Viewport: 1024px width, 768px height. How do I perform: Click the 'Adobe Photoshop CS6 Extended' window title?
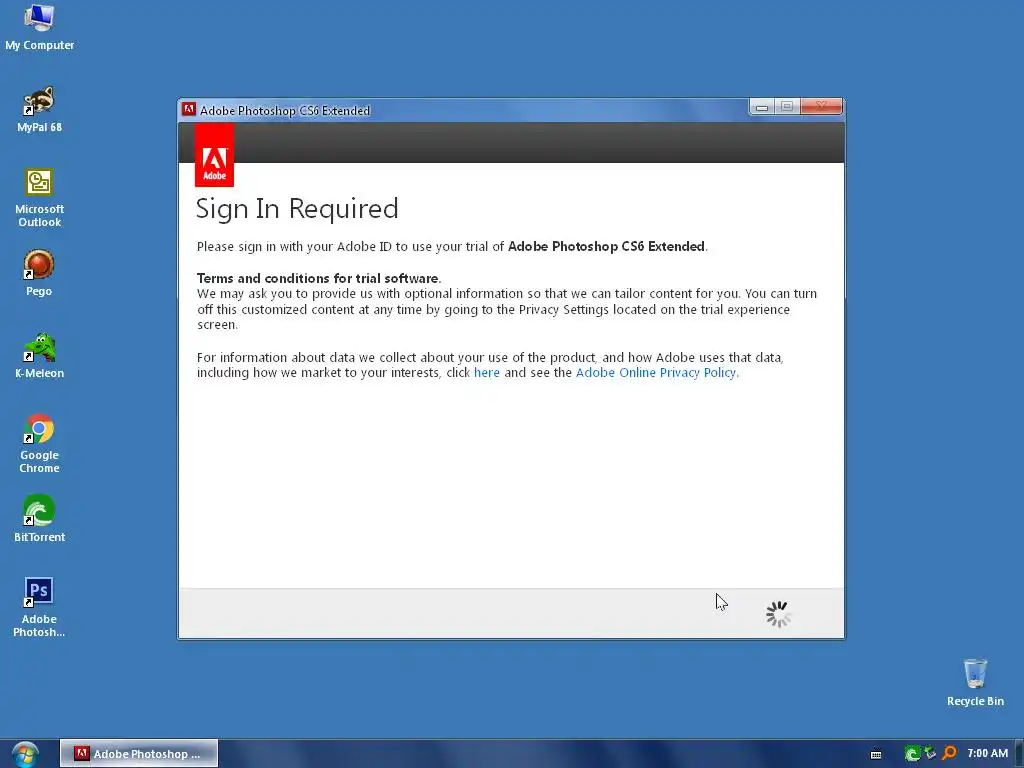coord(285,110)
